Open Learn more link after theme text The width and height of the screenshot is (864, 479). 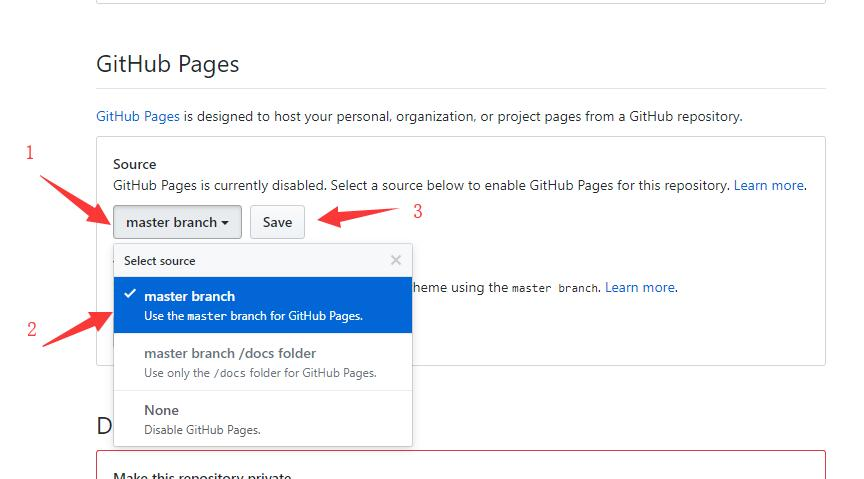(x=640, y=287)
